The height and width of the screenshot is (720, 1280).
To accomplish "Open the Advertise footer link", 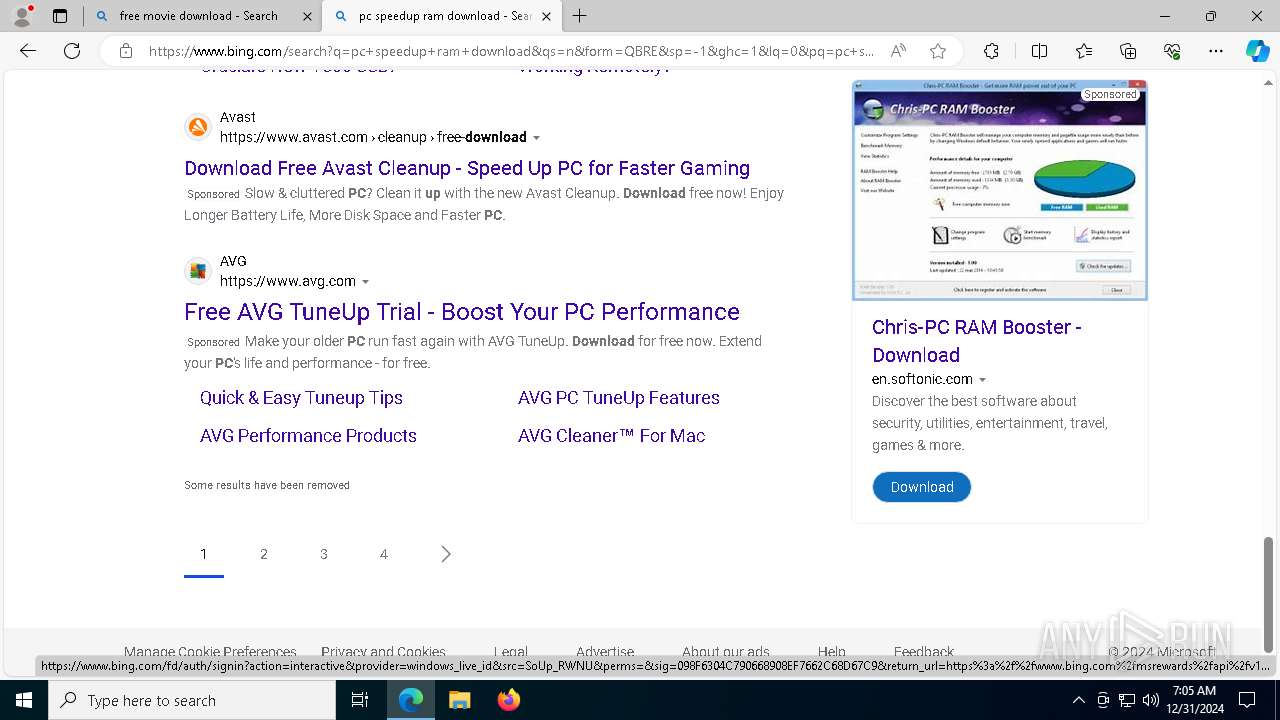I will coord(605,651).
